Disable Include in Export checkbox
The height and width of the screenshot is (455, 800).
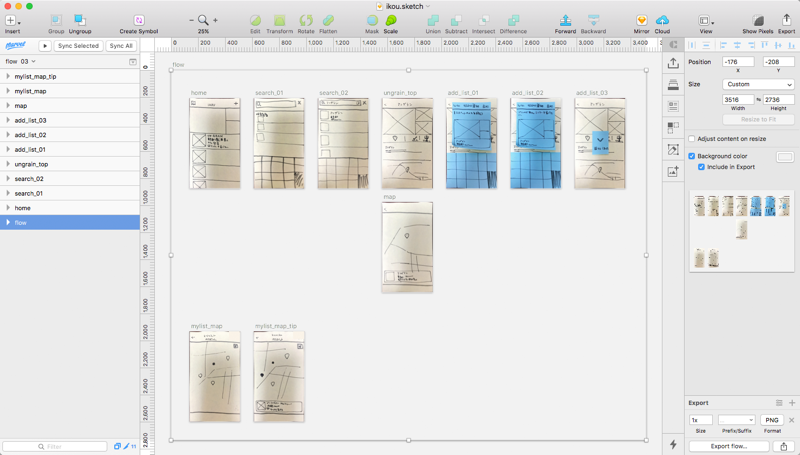tap(701, 167)
